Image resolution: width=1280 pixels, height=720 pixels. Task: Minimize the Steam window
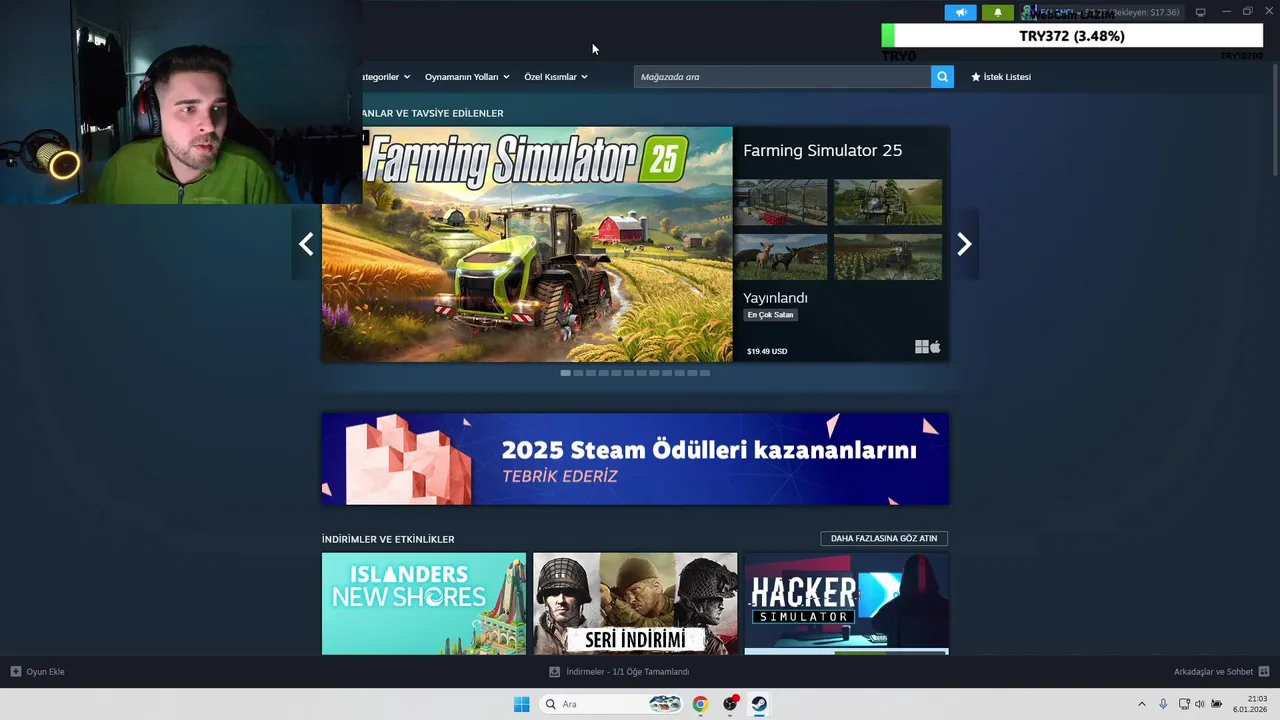pyautogui.click(x=1226, y=13)
